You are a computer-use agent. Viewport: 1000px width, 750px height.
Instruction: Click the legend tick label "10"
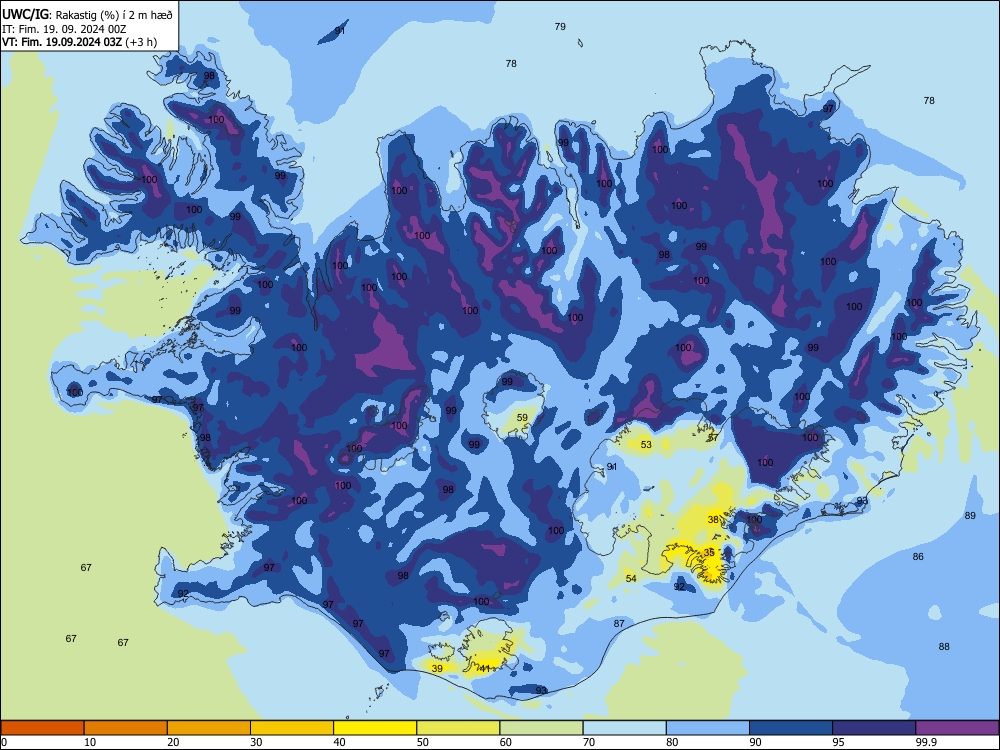click(90, 742)
